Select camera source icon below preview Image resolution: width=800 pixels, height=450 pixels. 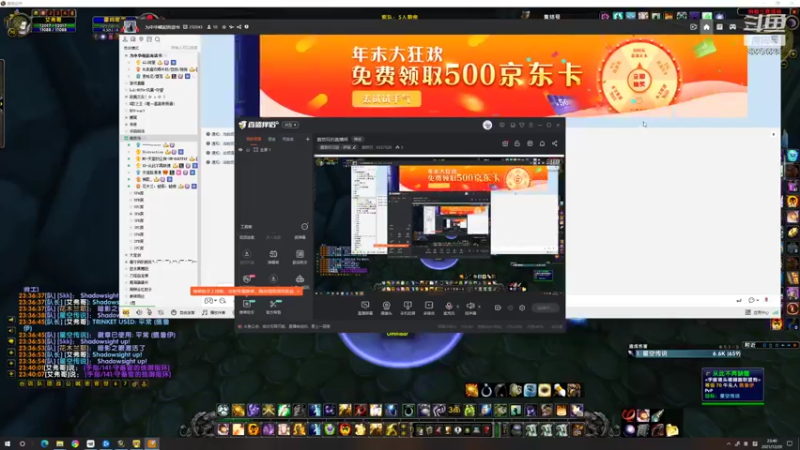pyautogui.click(x=386, y=305)
